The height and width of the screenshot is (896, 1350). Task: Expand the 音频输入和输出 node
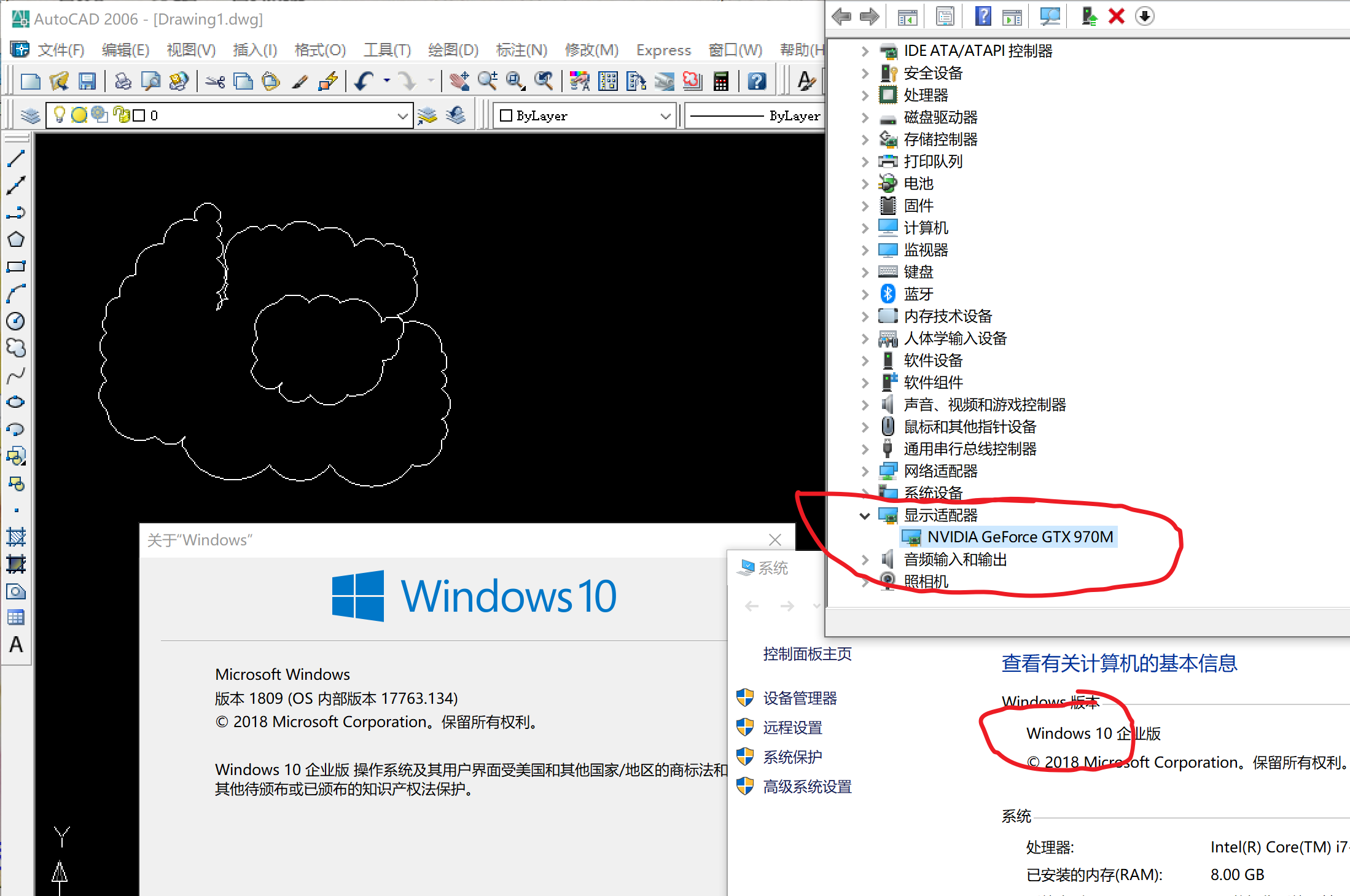pos(865,559)
